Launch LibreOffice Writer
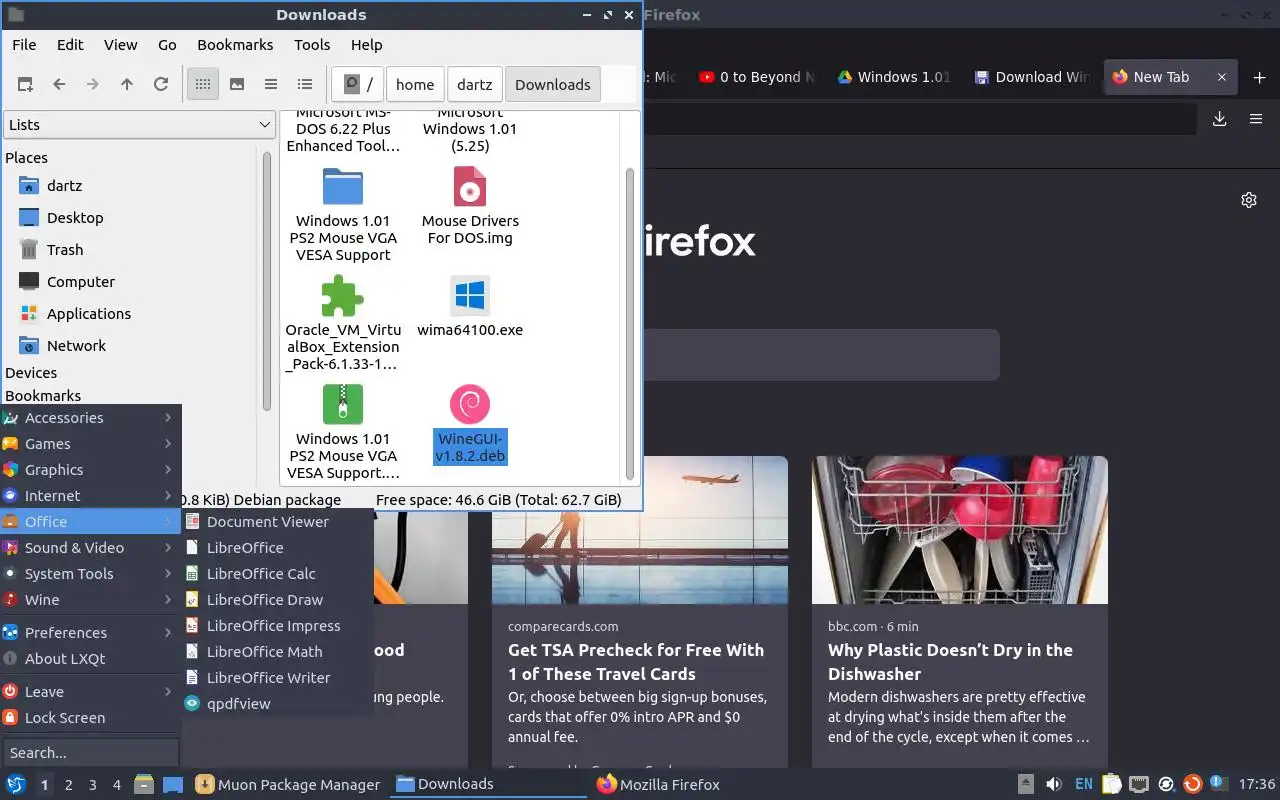1280x800 pixels. coord(277,678)
